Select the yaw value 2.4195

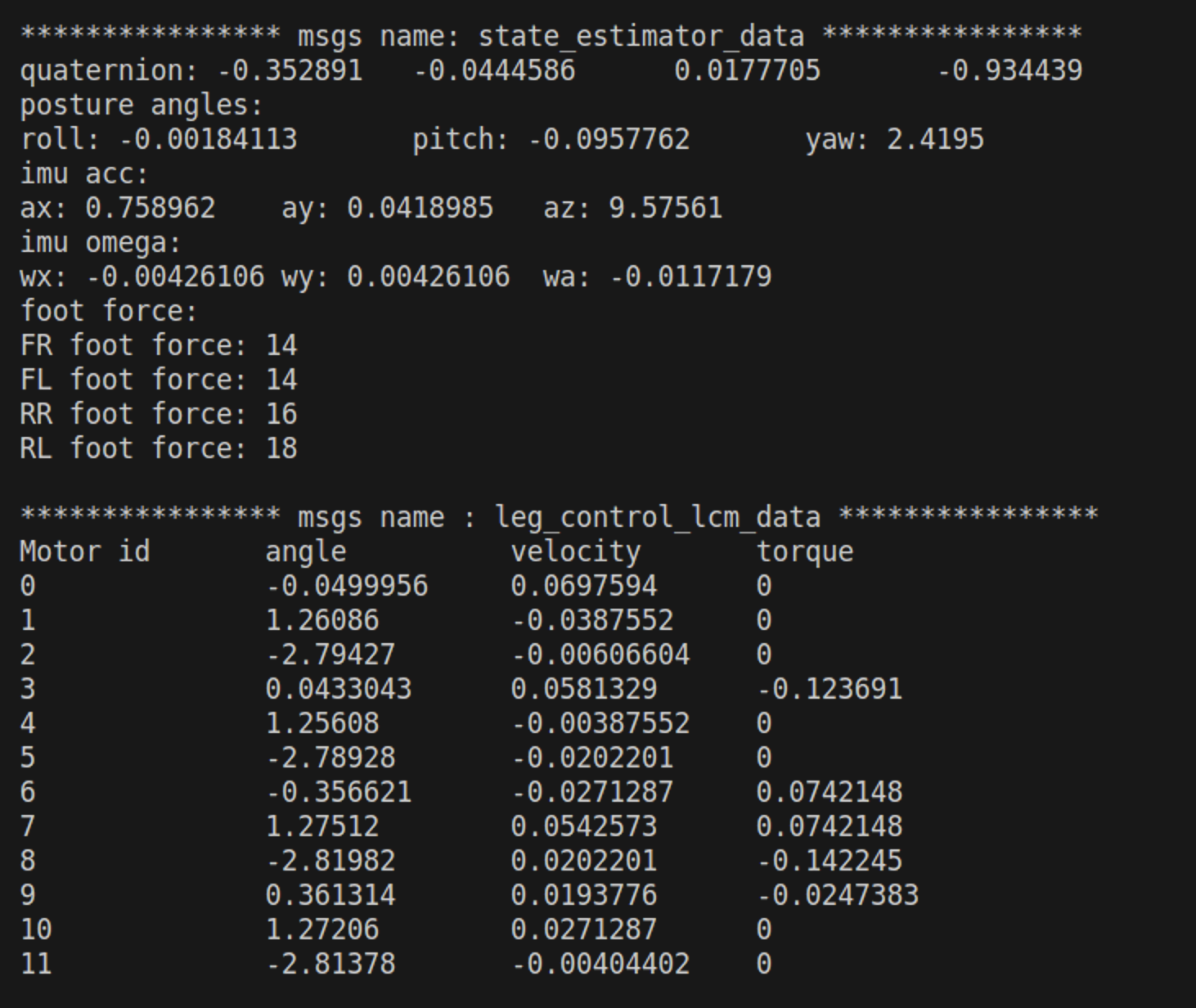(935, 139)
